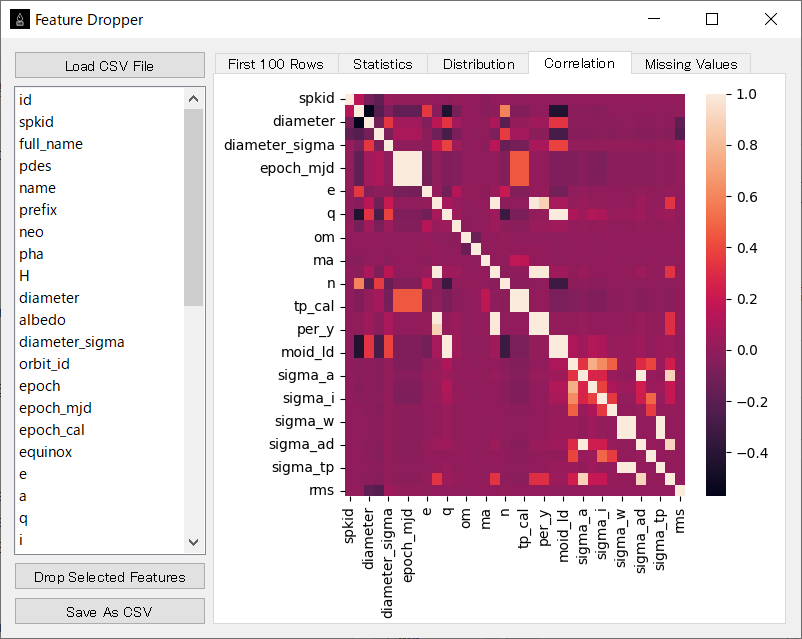Open the First 100 Rows tab
The image size is (802, 639).
coord(276,64)
